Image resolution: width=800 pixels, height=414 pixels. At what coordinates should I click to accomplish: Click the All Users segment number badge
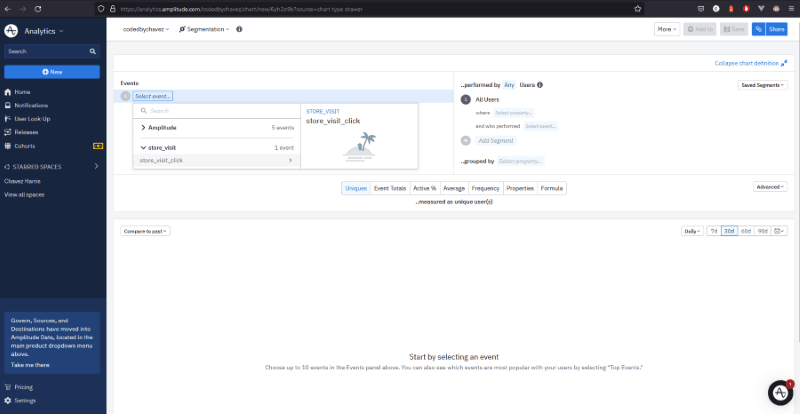click(465, 100)
